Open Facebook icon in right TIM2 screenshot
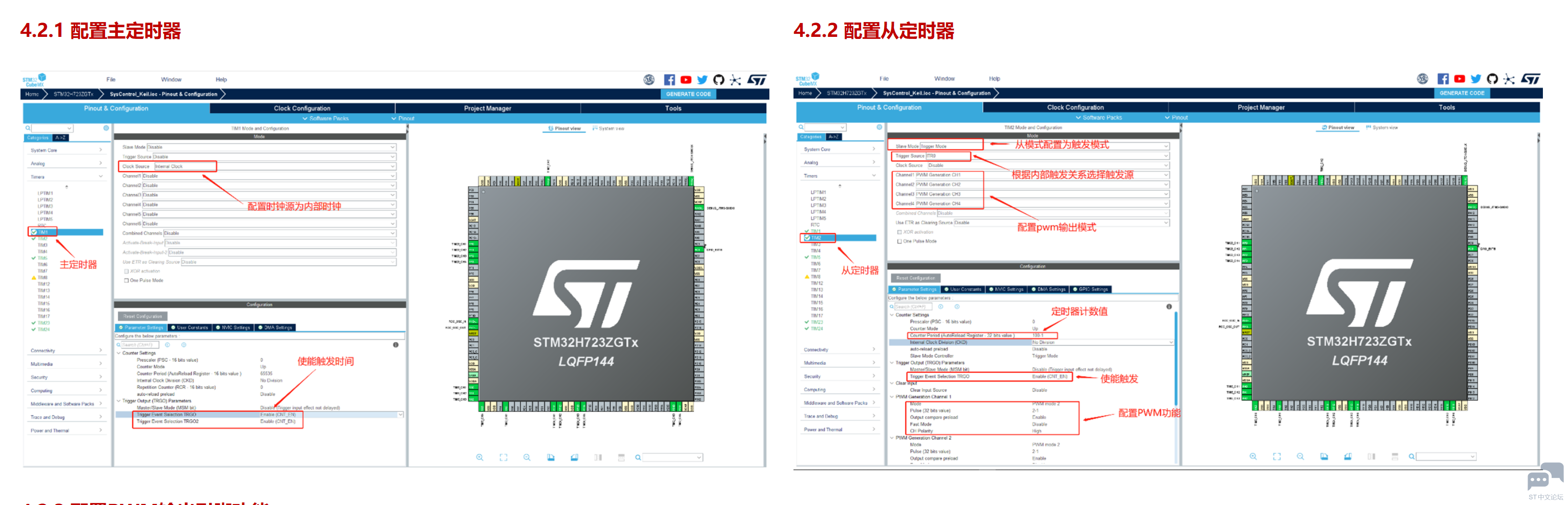The width and height of the screenshot is (1568, 505). 1442,78
